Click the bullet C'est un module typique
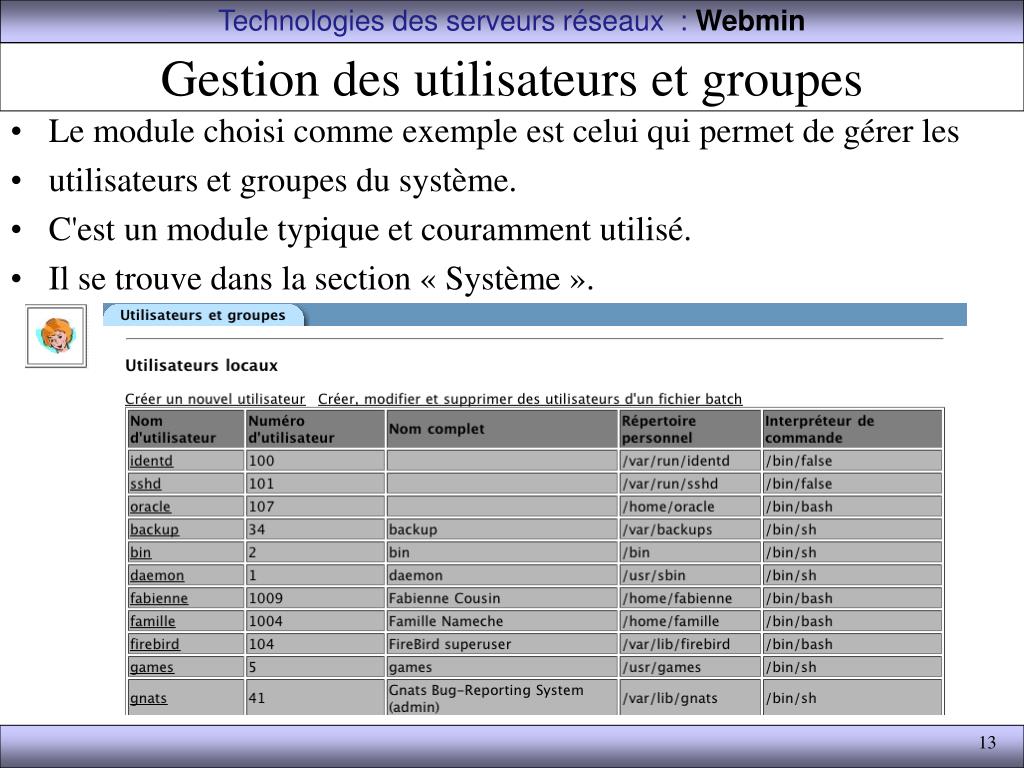Screen dimensions: 1024x768 pos(370,230)
